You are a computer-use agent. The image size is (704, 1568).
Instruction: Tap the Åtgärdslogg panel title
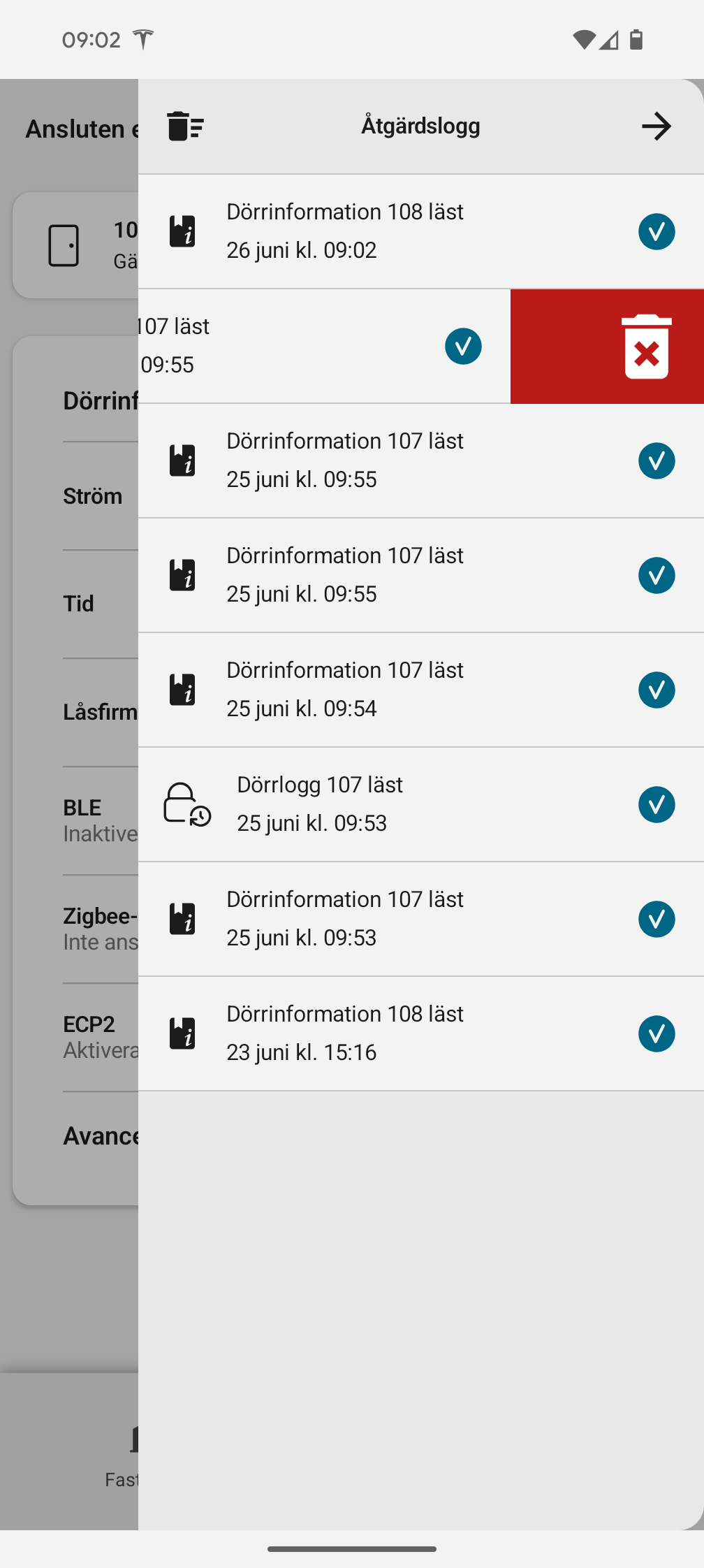(x=420, y=126)
